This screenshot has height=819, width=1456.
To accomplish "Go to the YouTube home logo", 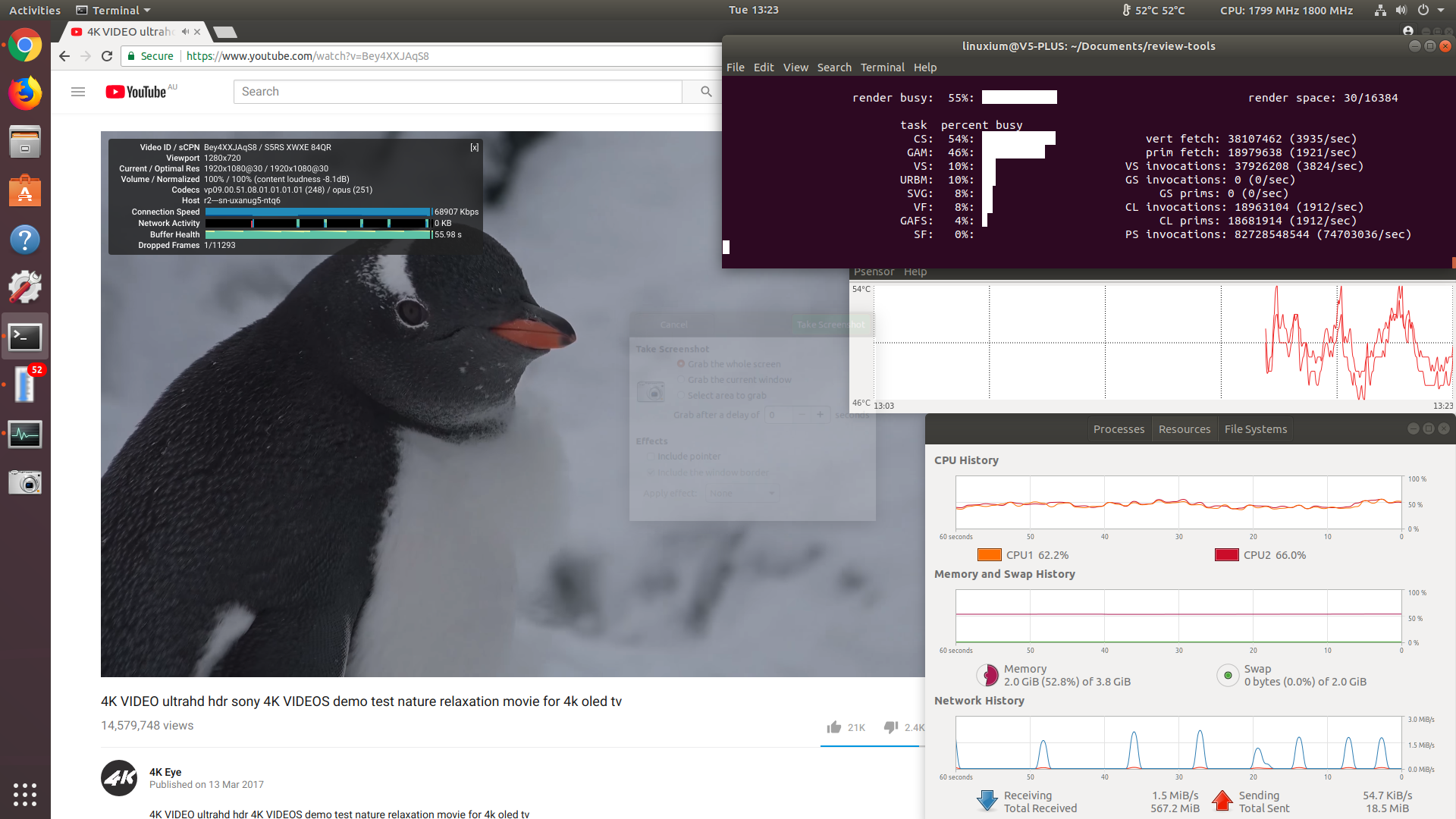I will pyautogui.click(x=136, y=92).
